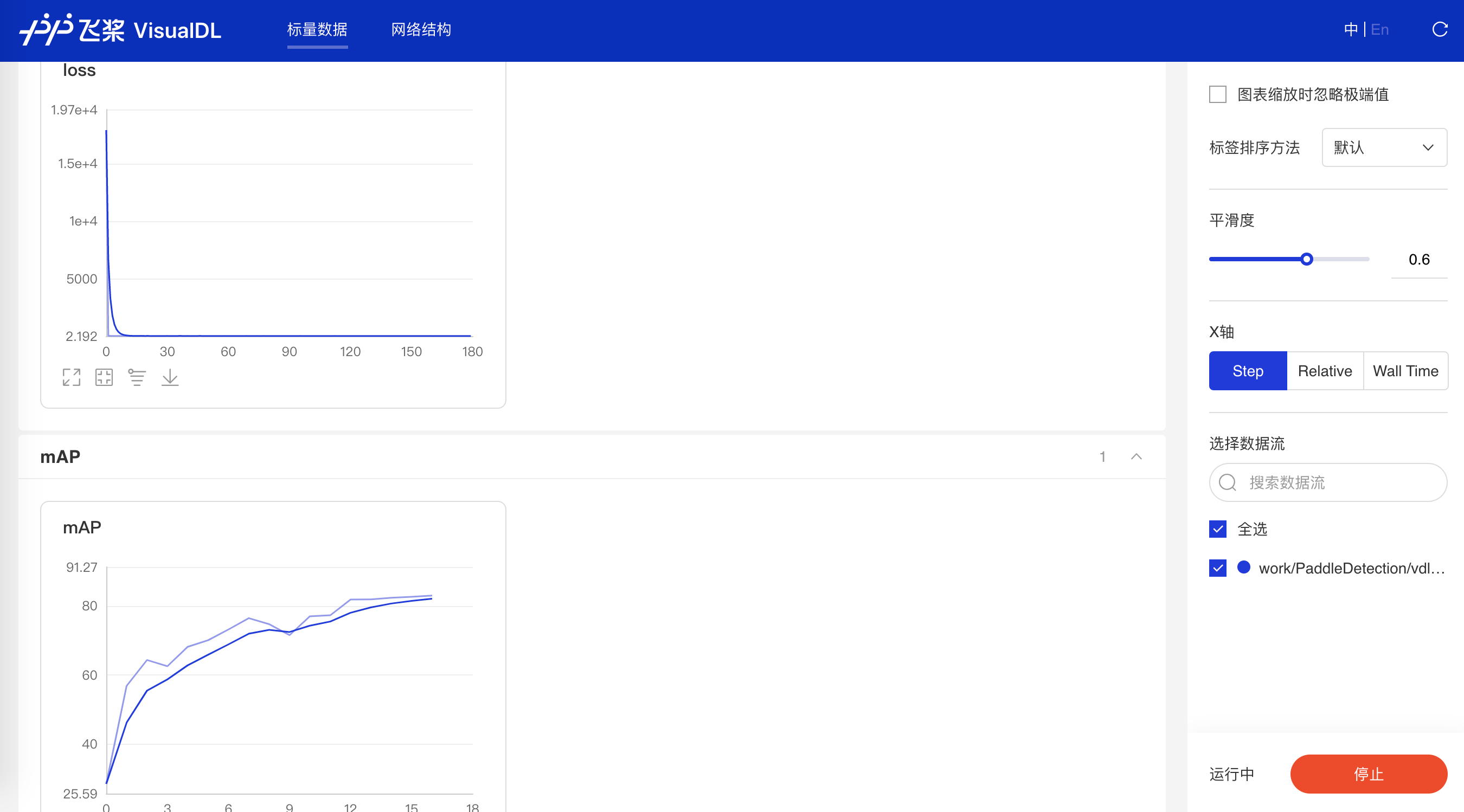This screenshot has height=812, width=1464.
Task: Click the mAP section header label
Action: pyautogui.click(x=60, y=457)
